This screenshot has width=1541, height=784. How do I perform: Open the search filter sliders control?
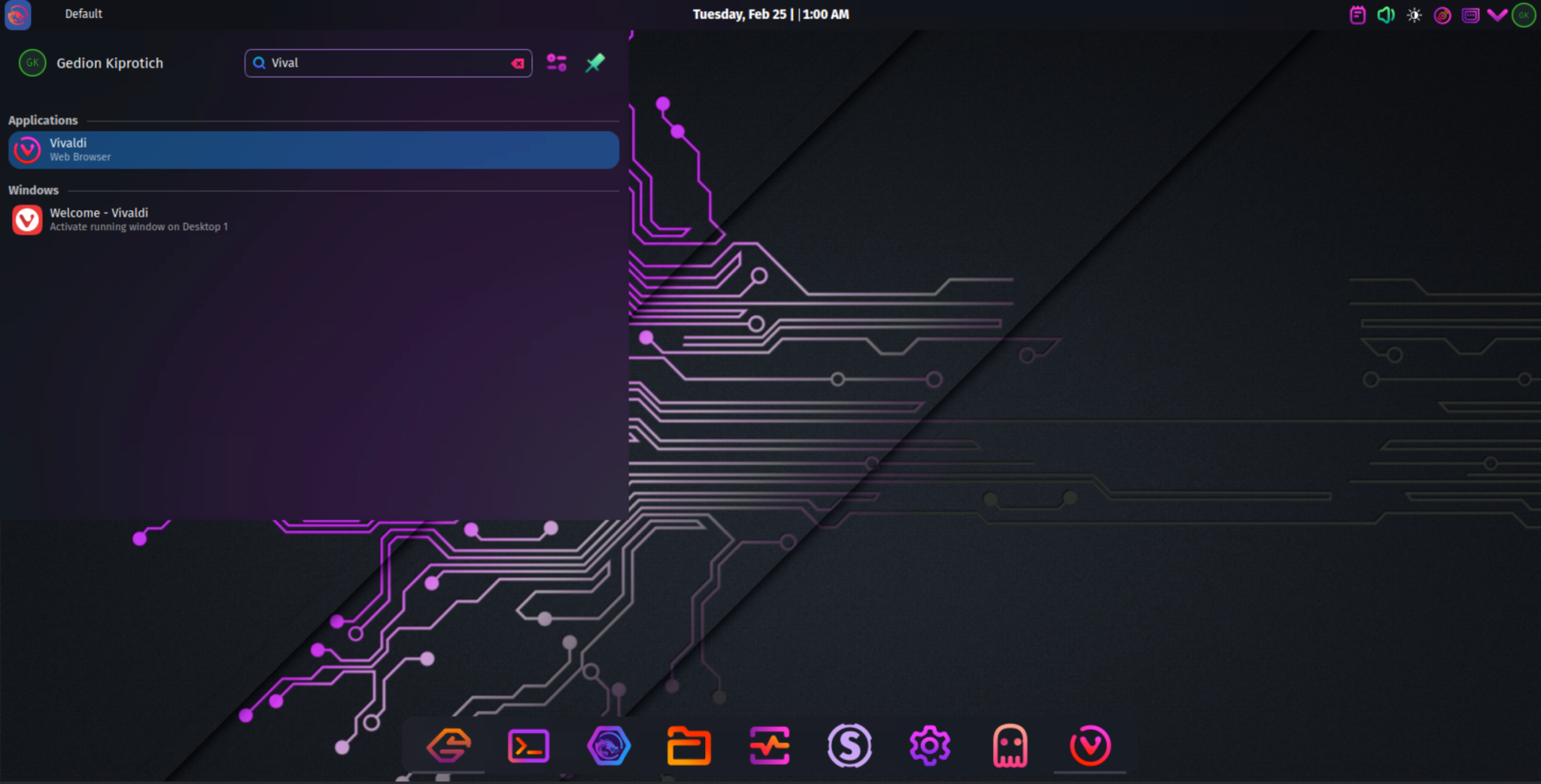pyautogui.click(x=557, y=63)
